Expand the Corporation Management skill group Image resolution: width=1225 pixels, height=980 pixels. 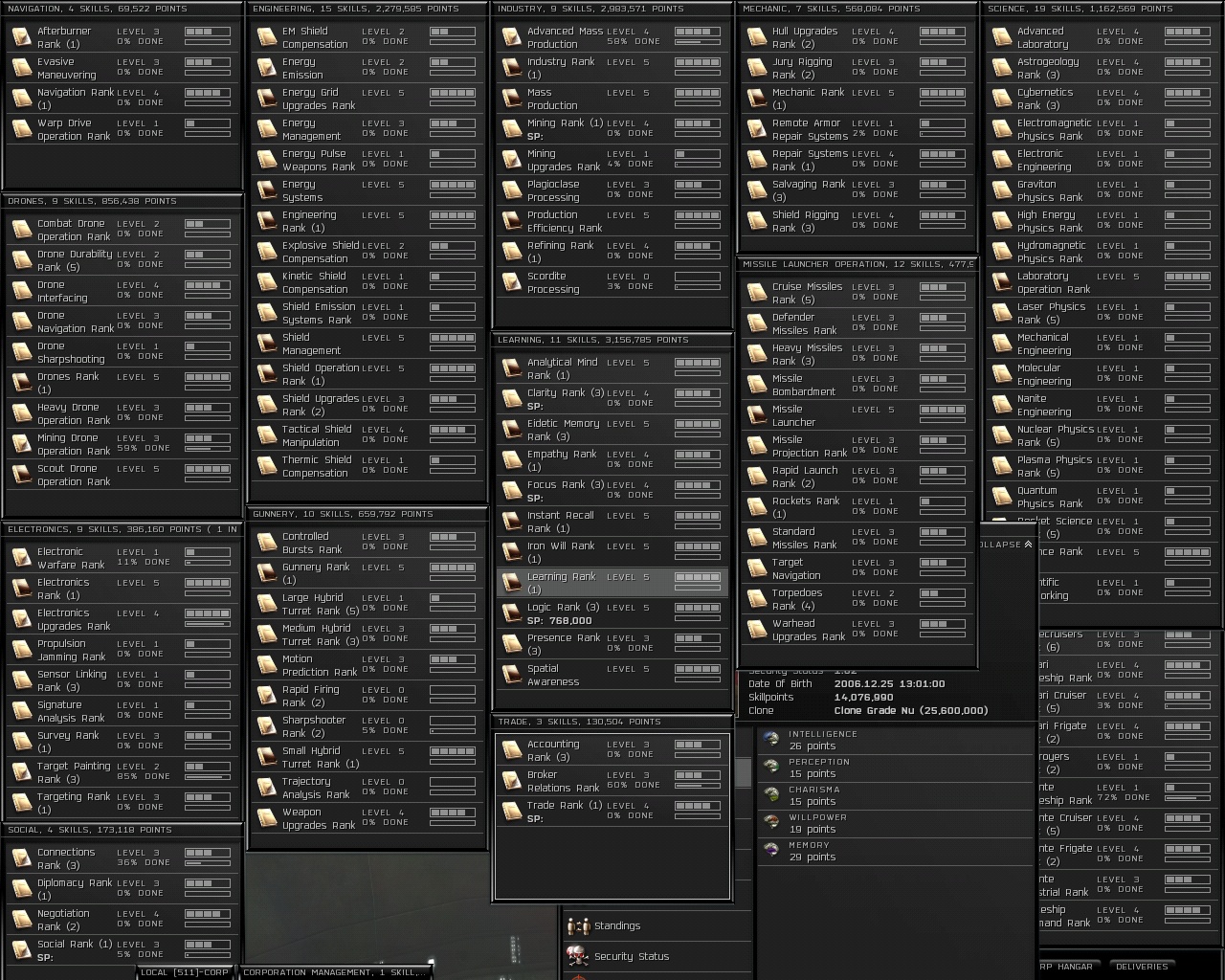(x=334, y=972)
